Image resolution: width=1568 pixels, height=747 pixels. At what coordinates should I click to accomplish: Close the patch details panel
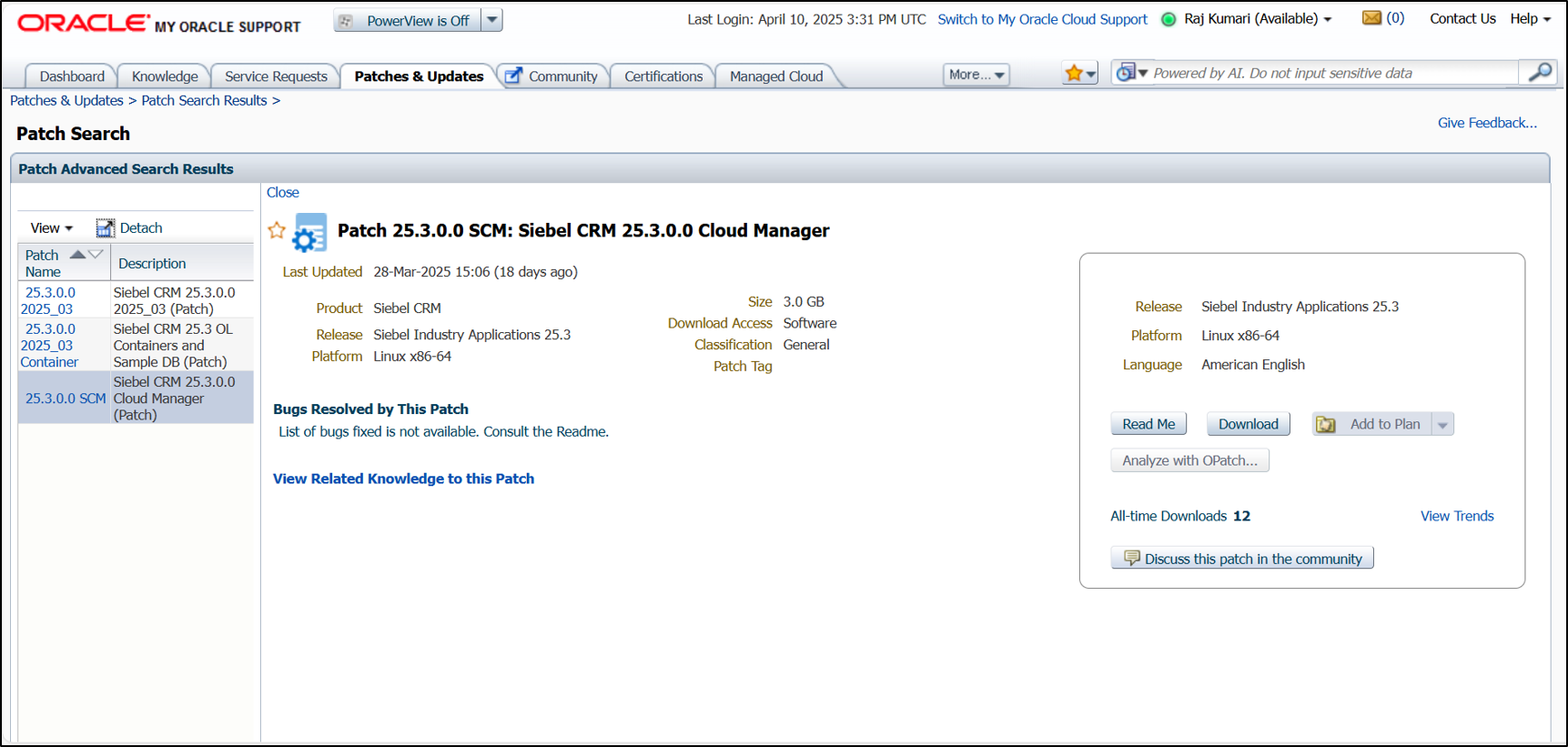[x=282, y=192]
